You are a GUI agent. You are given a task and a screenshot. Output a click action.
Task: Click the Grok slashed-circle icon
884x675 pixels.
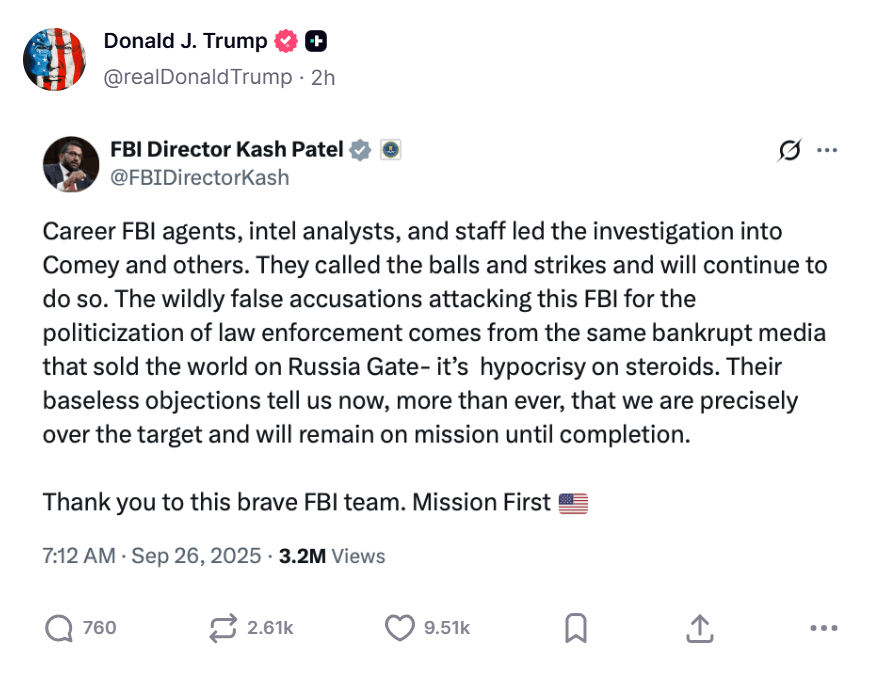tap(789, 150)
